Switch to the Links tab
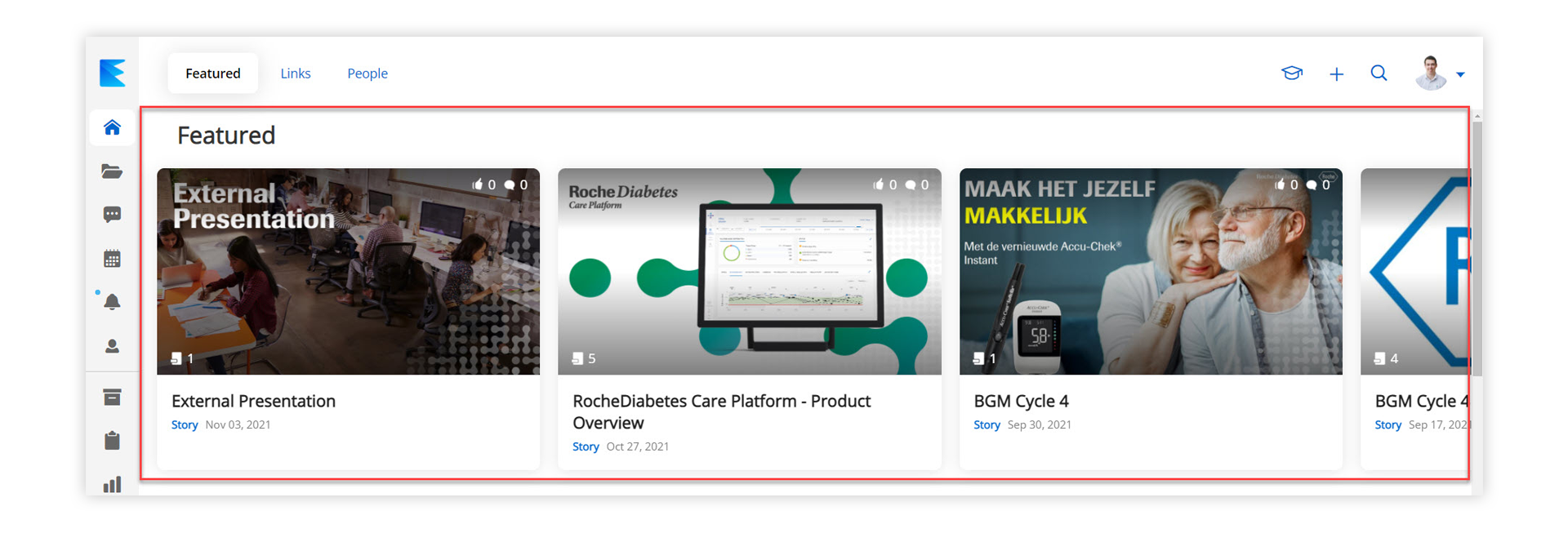Screen dimensions: 1568x542 (296, 73)
